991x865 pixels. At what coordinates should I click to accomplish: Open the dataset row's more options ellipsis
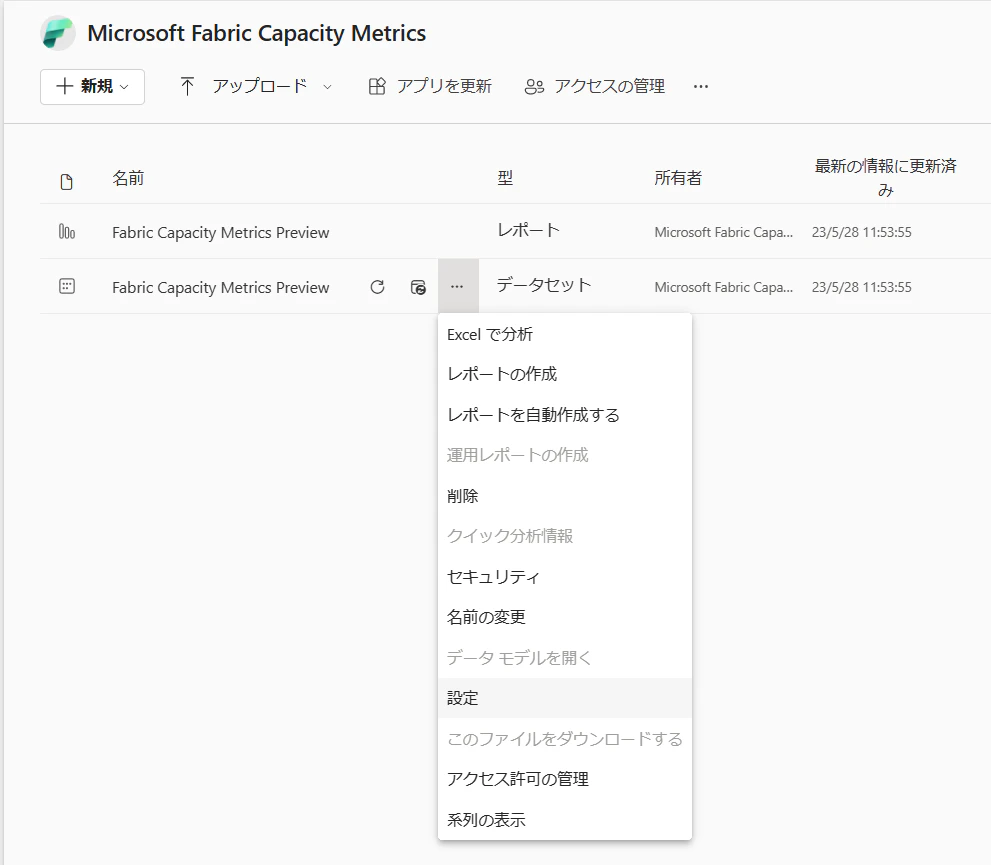coord(458,287)
